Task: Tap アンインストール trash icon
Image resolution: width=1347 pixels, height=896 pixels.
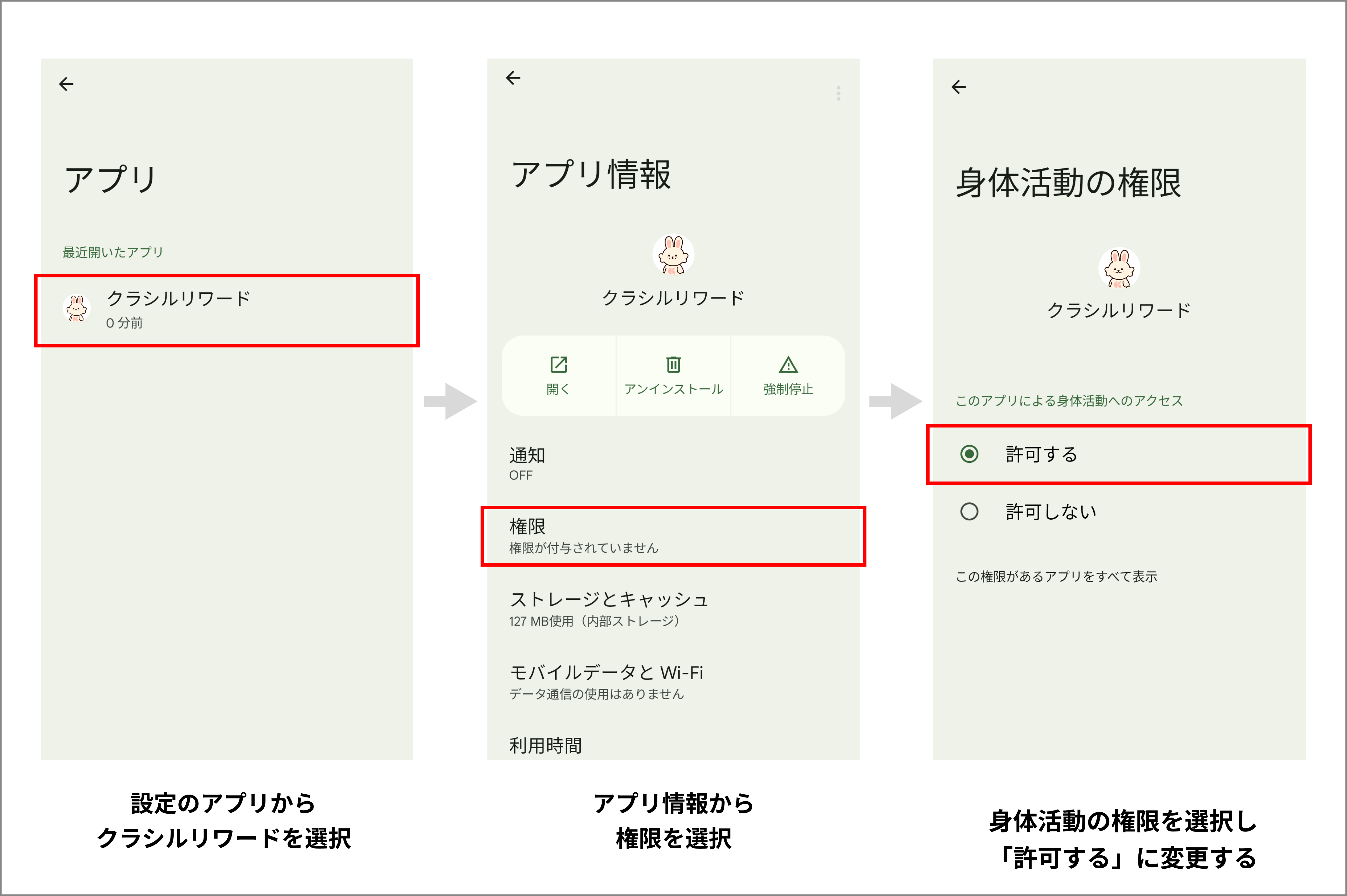Action: pos(673,365)
